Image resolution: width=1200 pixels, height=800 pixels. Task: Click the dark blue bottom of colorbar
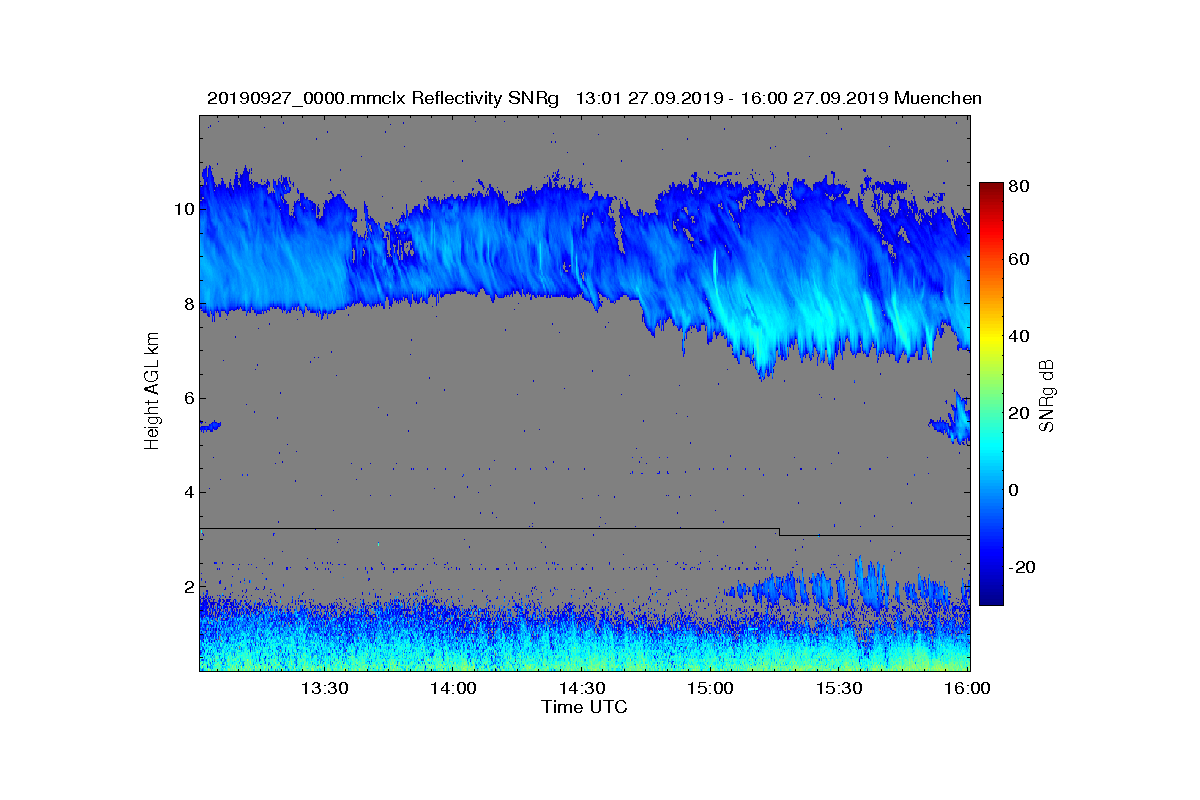(991, 598)
